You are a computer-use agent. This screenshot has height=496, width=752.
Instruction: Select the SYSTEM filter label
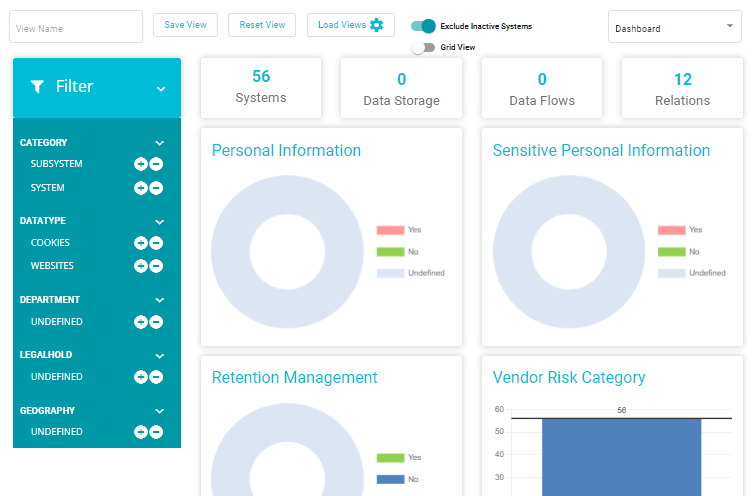pyautogui.click(x=47, y=188)
